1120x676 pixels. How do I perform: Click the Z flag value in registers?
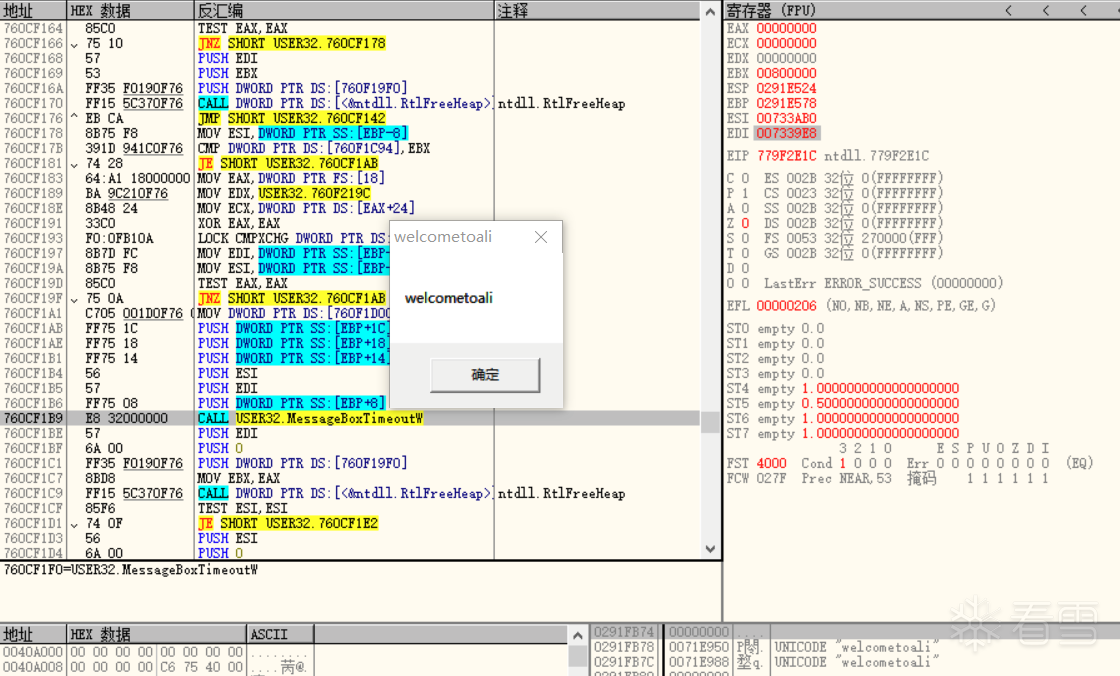click(745, 223)
